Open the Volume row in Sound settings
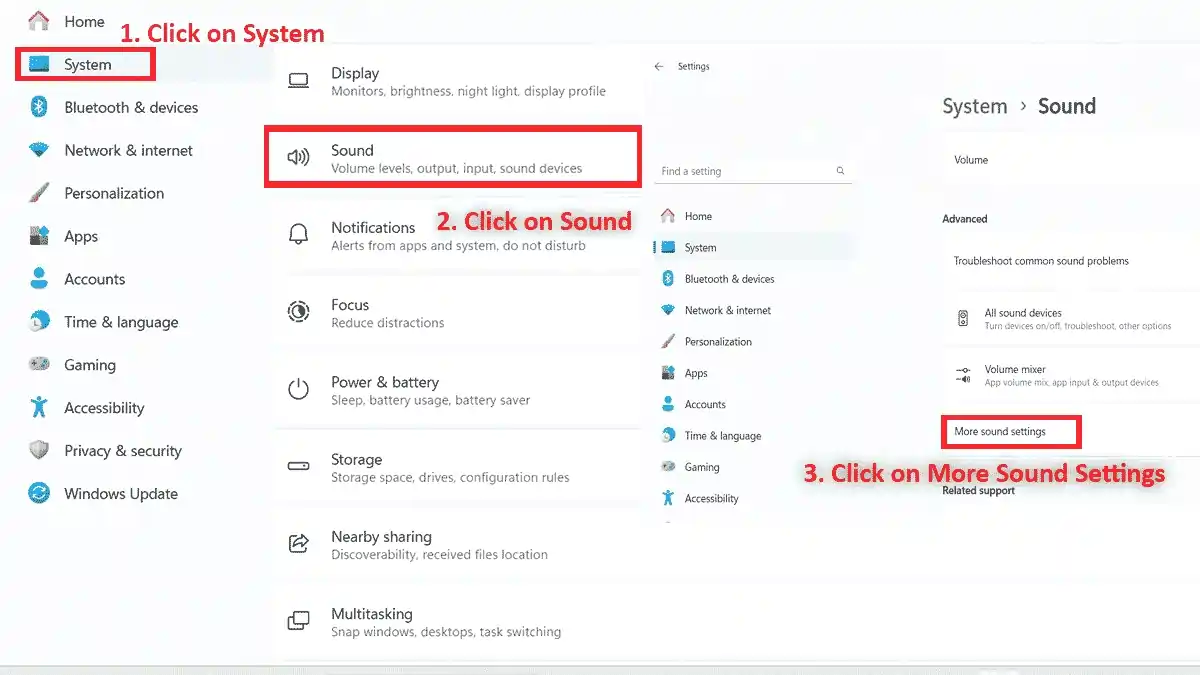This screenshot has height=675, width=1200. [x=1070, y=160]
